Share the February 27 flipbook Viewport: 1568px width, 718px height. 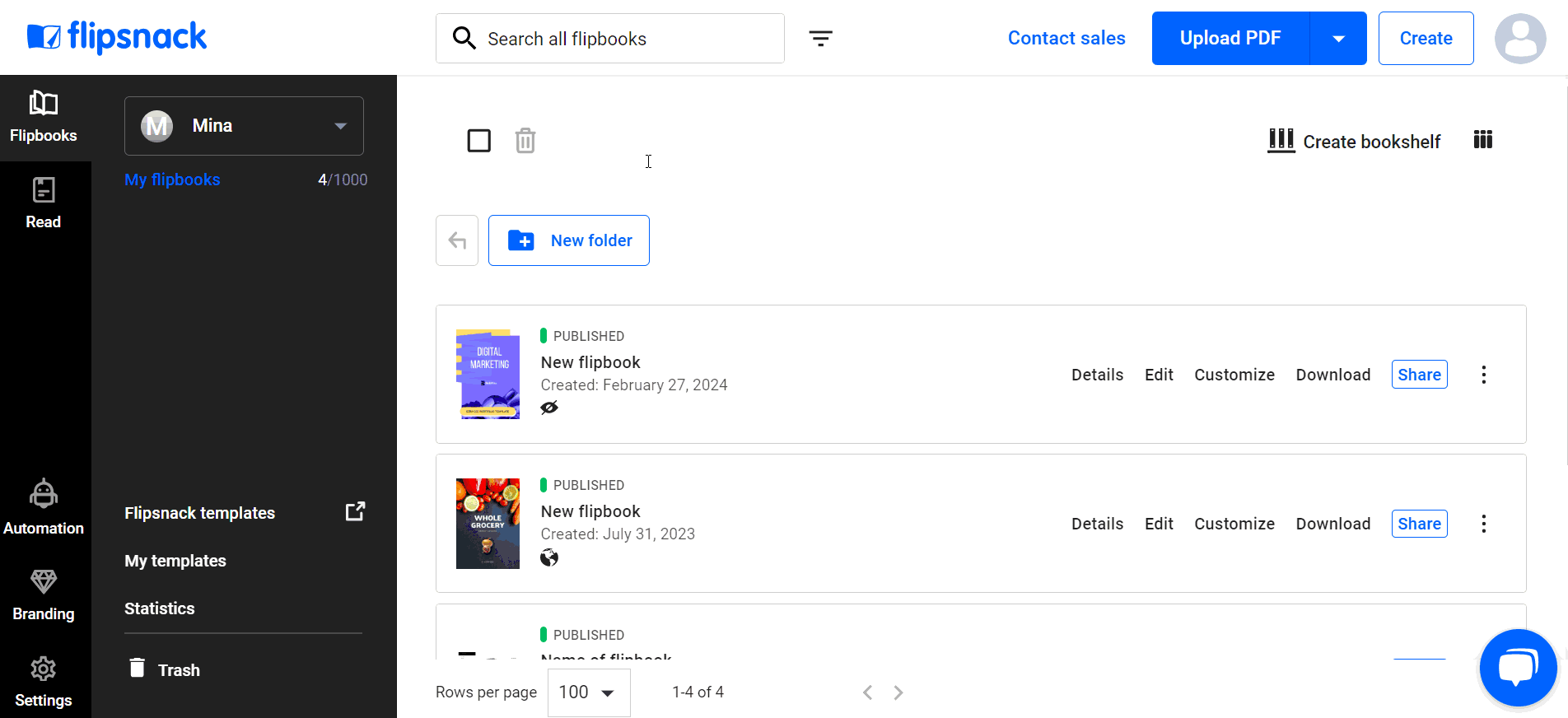tap(1420, 375)
